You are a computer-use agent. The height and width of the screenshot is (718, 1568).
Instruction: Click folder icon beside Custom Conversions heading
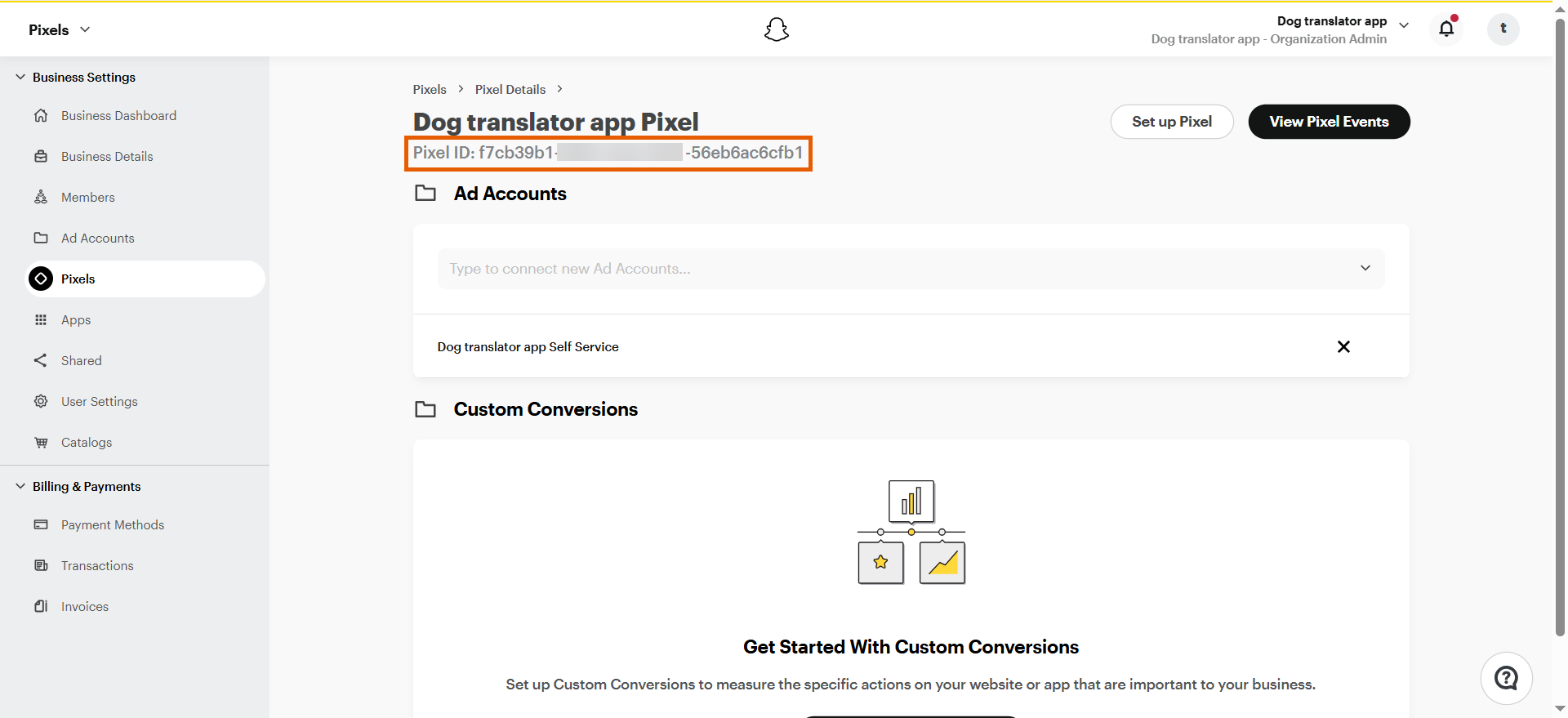[x=425, y=409]
